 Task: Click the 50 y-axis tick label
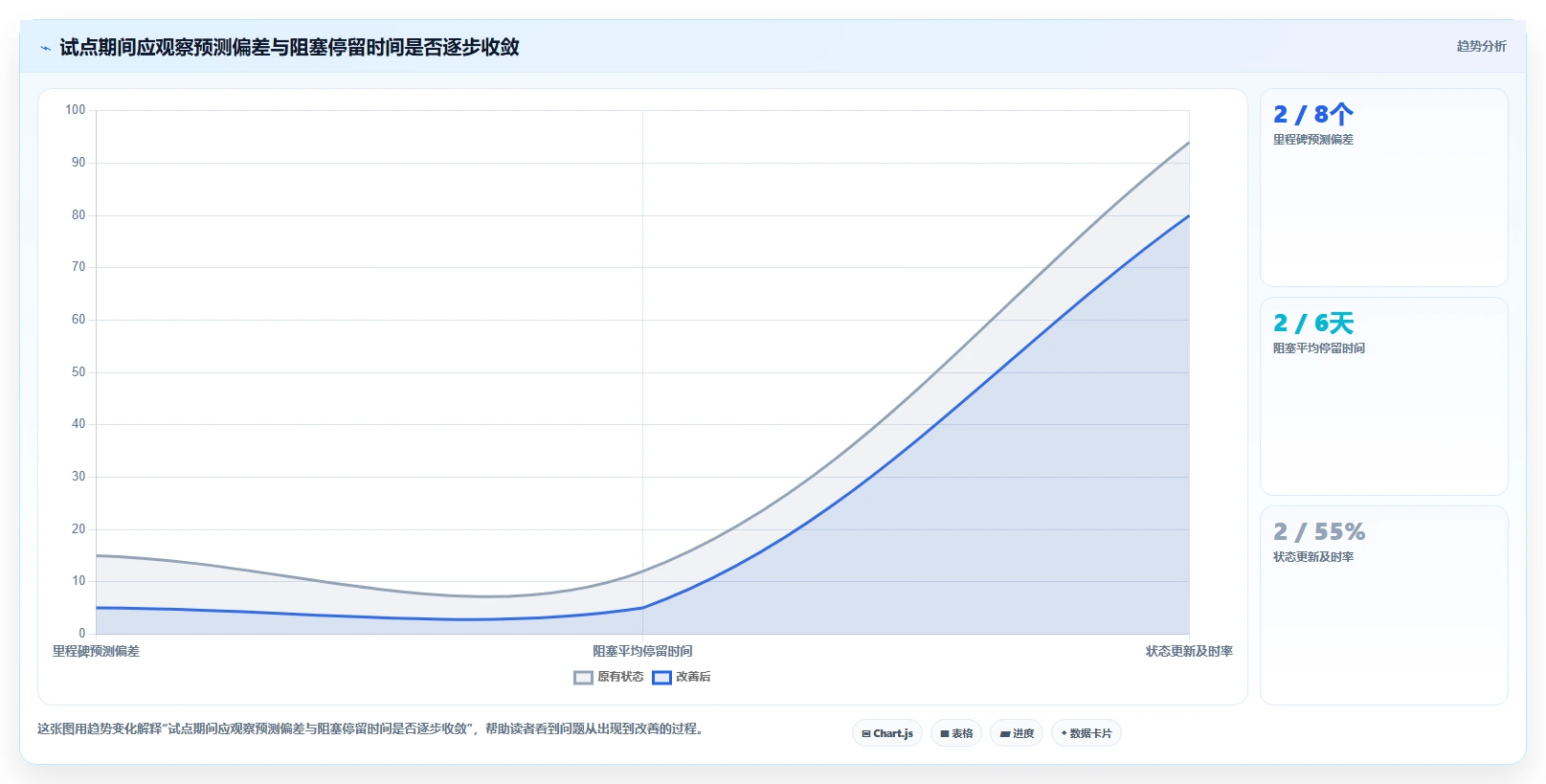point(78,372)
